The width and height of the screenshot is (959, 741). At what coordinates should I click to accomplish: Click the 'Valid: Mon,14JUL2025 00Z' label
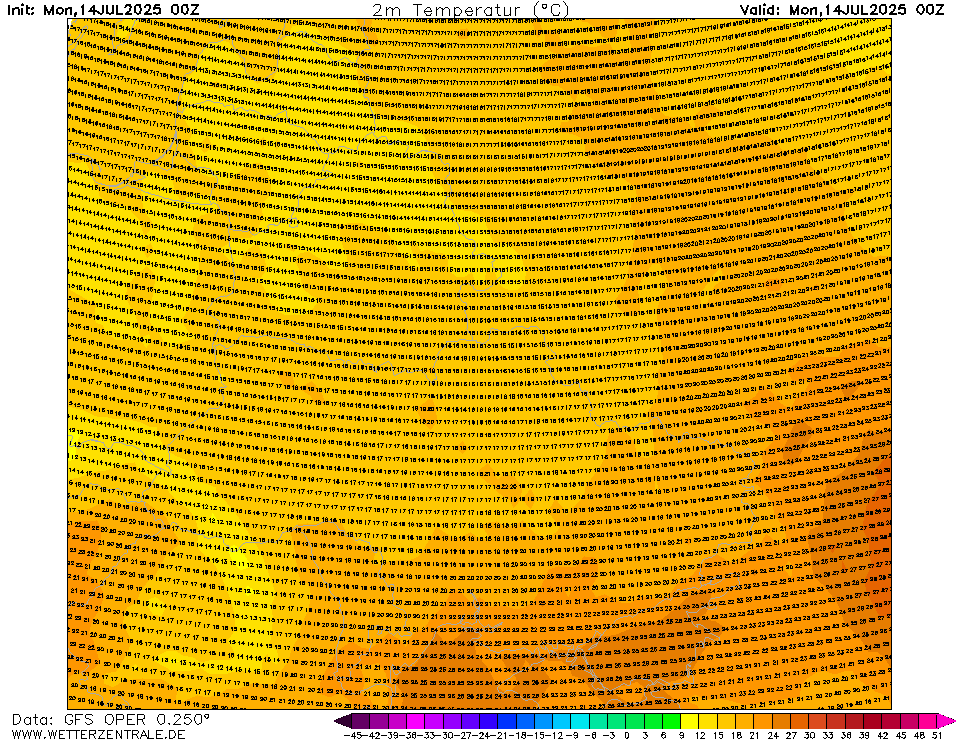pyautogui.click(x=842, y=10)
